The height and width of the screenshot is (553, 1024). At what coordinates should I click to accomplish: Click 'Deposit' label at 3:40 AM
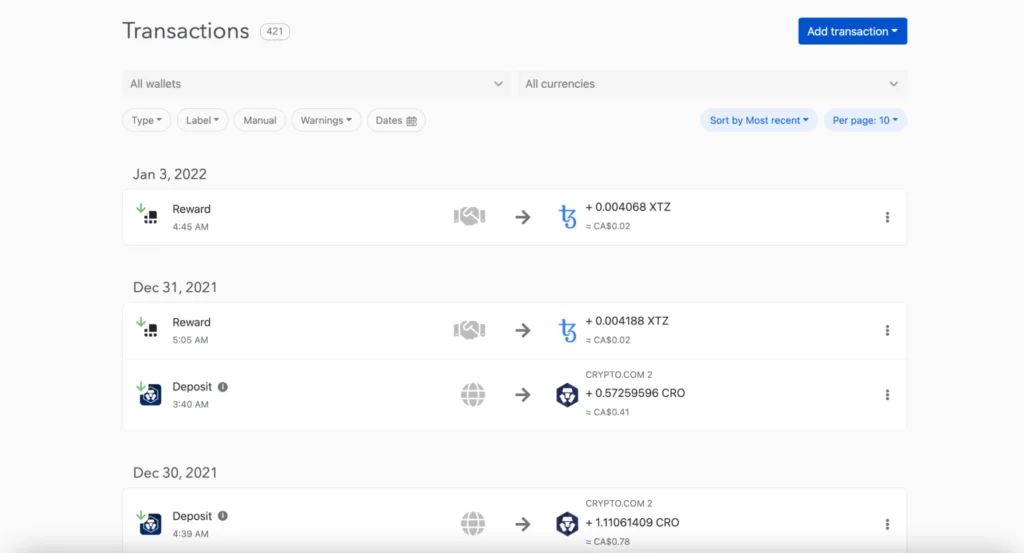pos(192,387)
